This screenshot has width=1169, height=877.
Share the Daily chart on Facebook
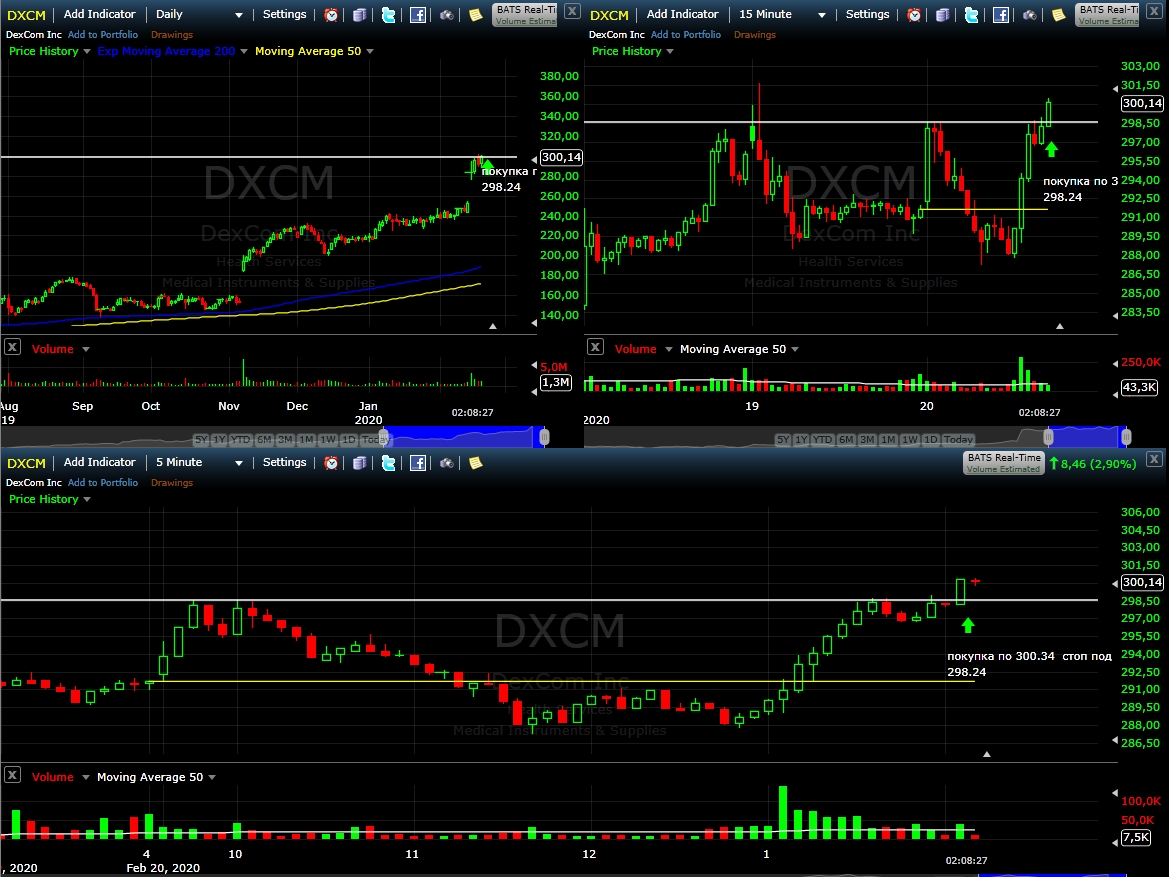click(x=418, y=15)
